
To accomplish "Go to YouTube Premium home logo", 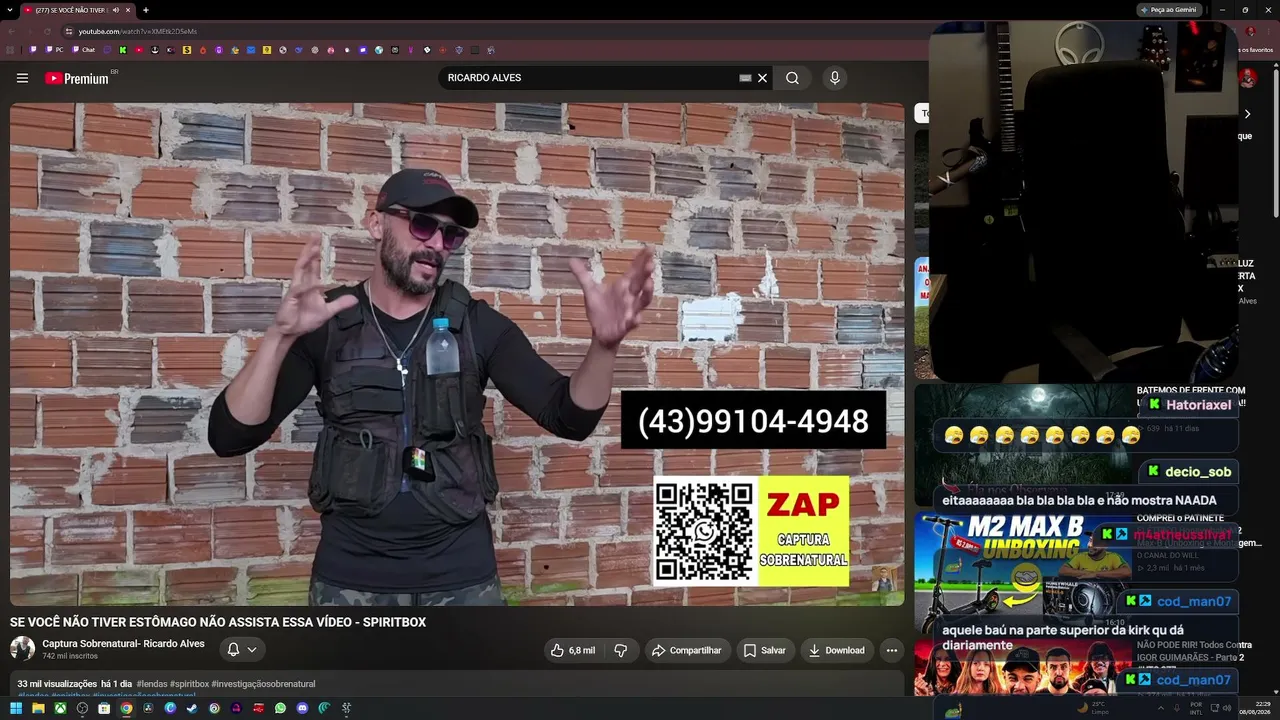I will tap(78, 78).
